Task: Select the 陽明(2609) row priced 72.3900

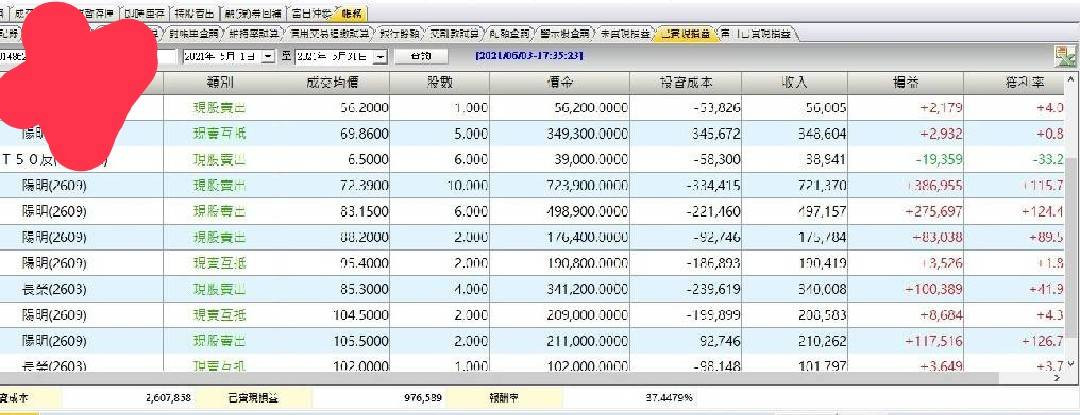Action: point(532,186)
